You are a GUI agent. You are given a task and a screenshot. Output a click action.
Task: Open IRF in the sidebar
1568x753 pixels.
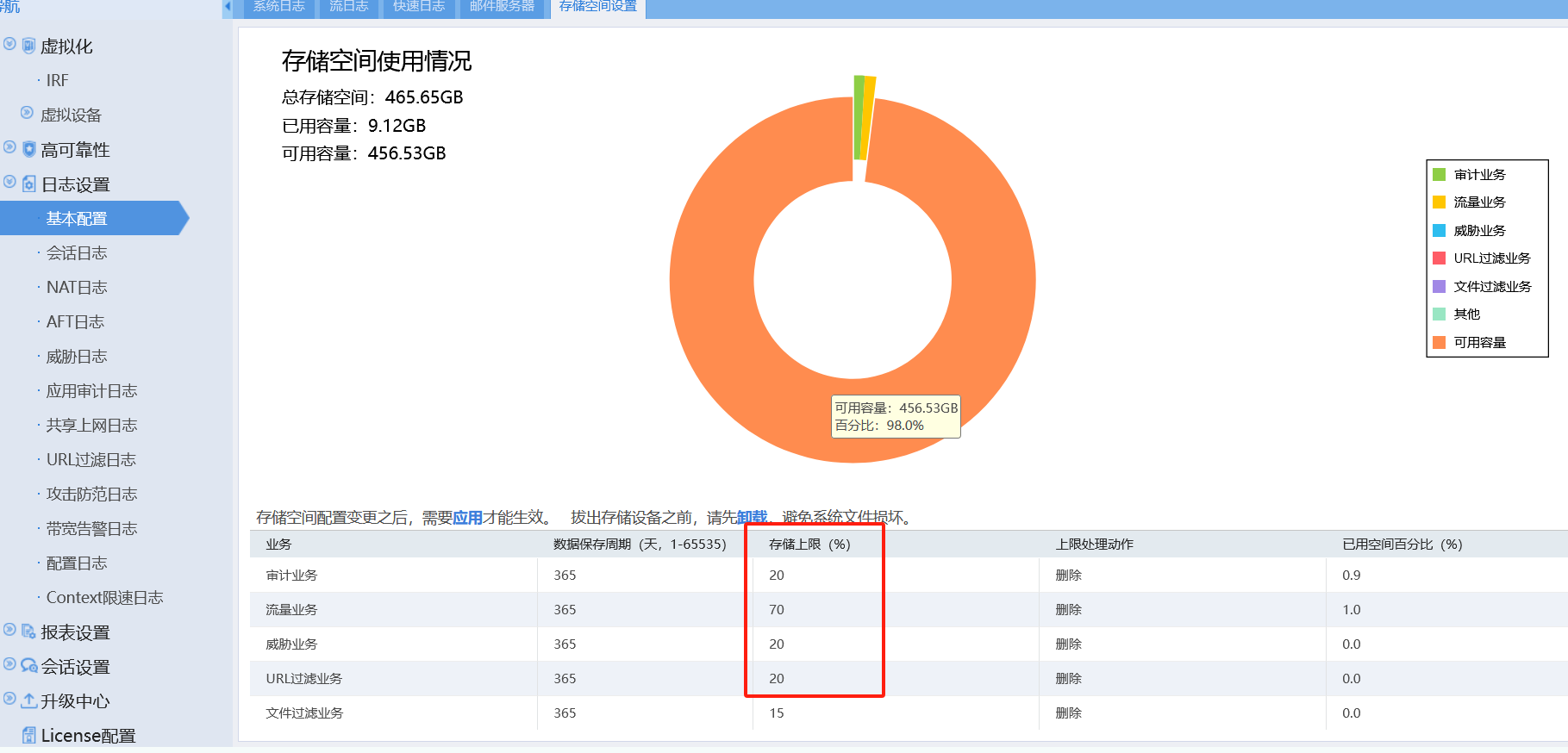point(57,80)
